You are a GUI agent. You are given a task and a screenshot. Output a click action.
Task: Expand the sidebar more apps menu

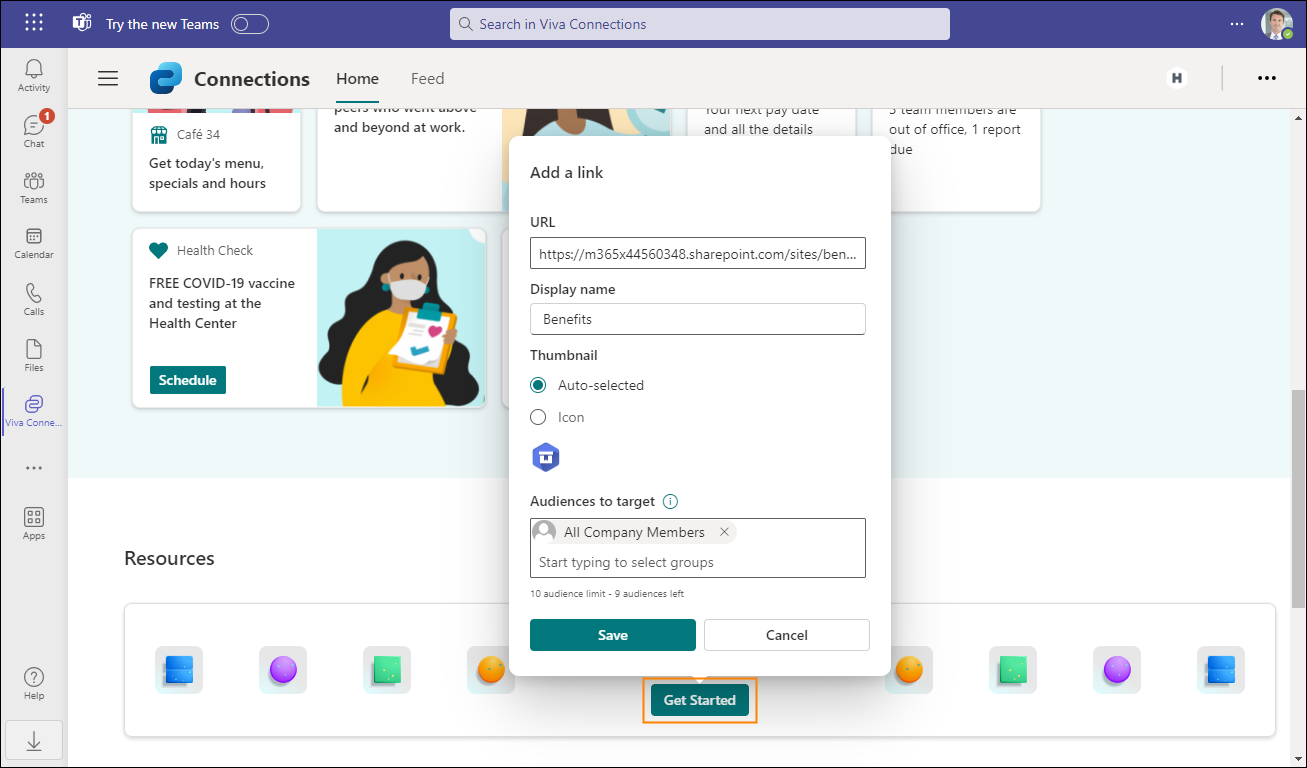click(x=33, y=467)
